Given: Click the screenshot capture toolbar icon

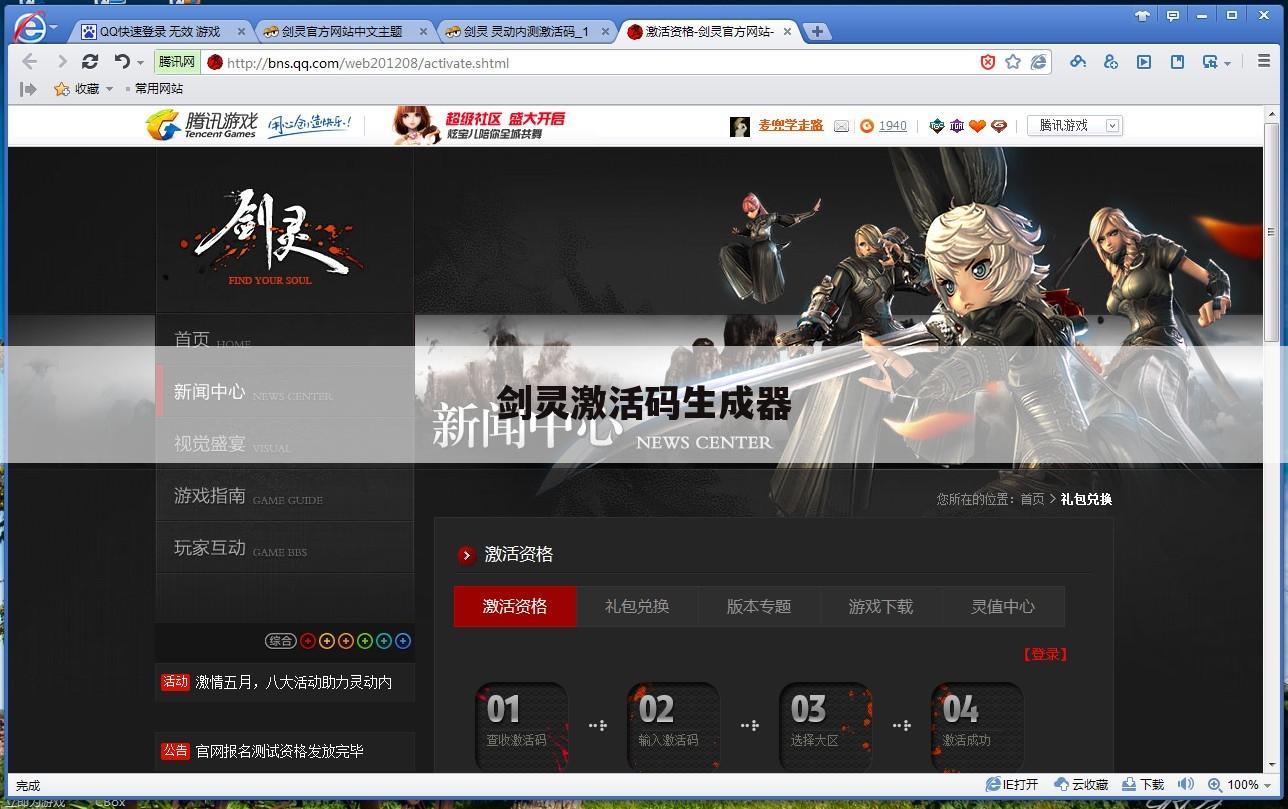Looking at the screenshot, I should click(1211, 62).
